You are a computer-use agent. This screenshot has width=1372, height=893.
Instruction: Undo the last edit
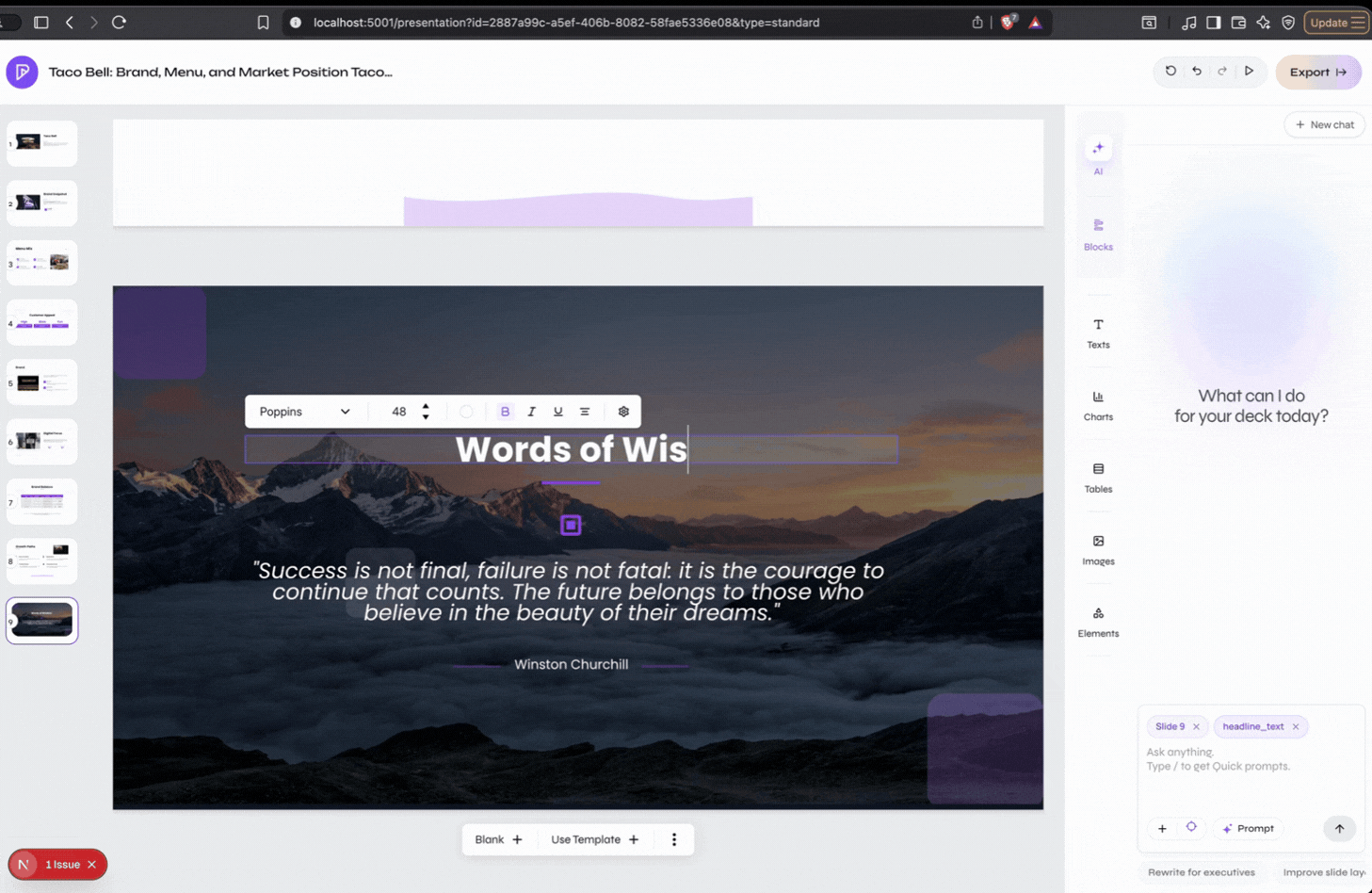pyautogui.click(x=1197, y=72)
